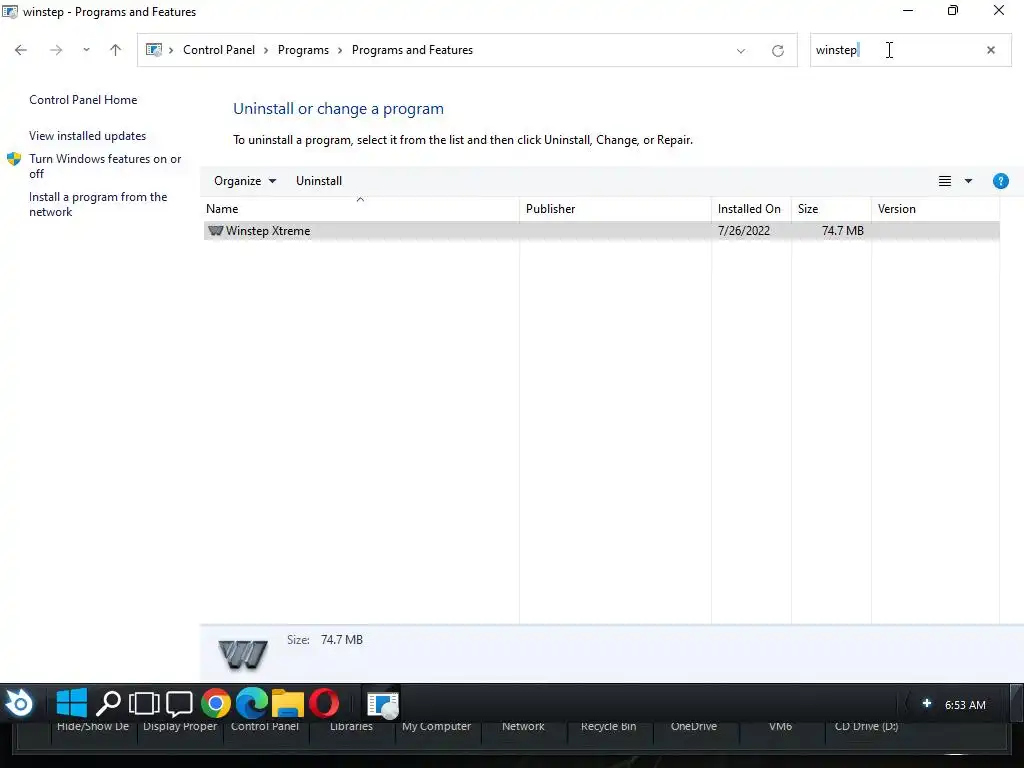Sort by the Size column header
The height and width of the screenshot is (768, 1024).
[831, 209]
